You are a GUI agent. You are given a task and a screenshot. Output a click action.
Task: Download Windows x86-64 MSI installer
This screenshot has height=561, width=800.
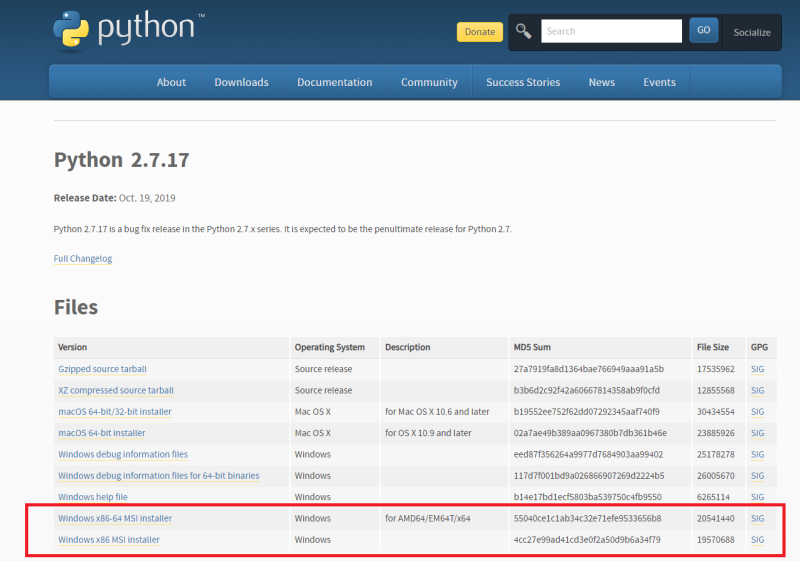point(115,518)
